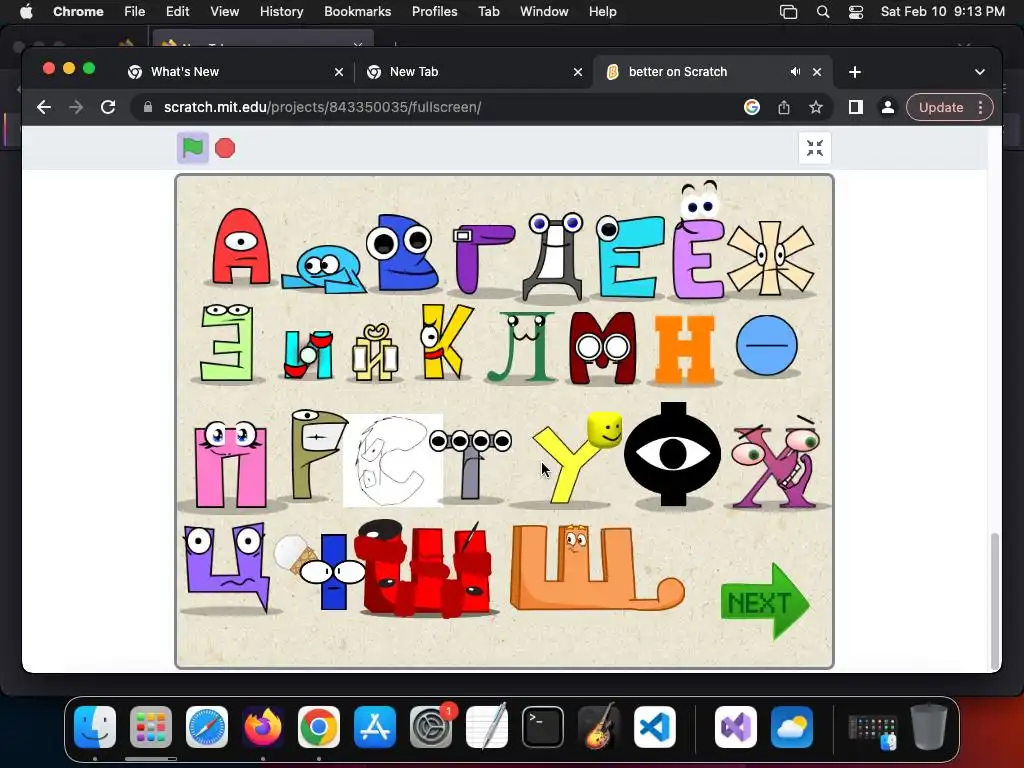This screenshot has height=768, width=1024.
Task: Mute the better on Scratch tab audio
Action: [795, 72]
